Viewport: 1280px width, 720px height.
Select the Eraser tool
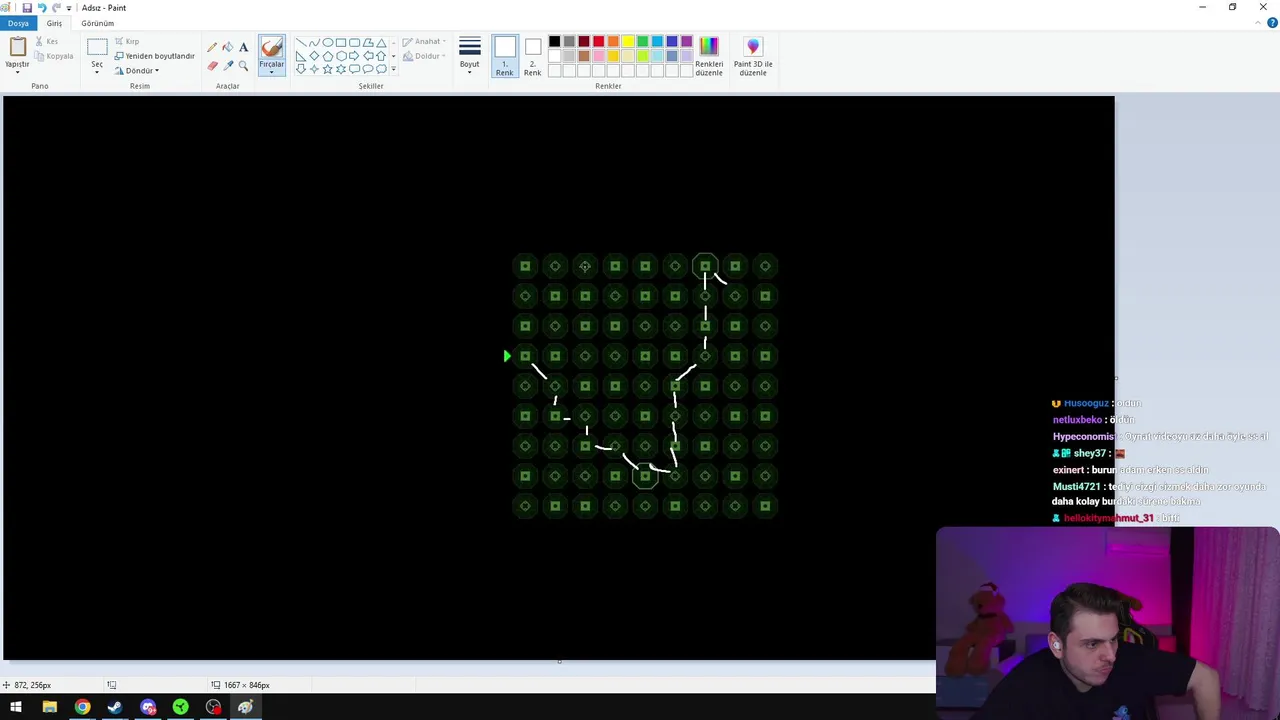[212, 66]
